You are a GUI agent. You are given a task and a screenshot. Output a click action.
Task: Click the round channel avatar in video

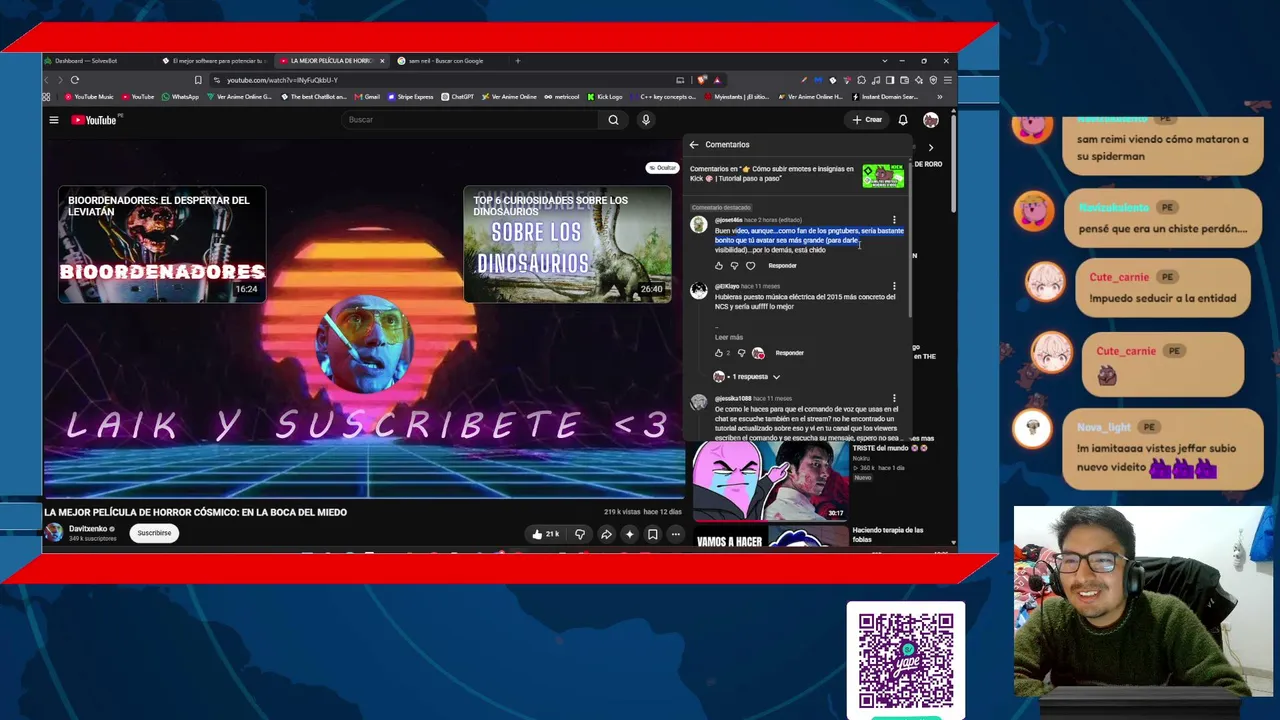365,343
